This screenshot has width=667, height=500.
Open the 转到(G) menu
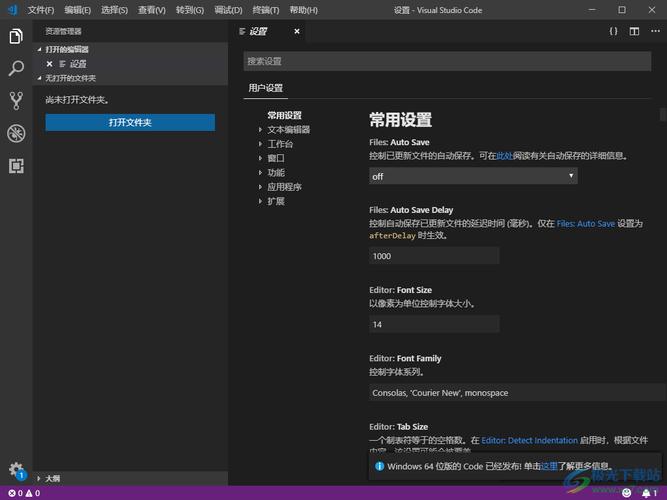pos(190,10)
